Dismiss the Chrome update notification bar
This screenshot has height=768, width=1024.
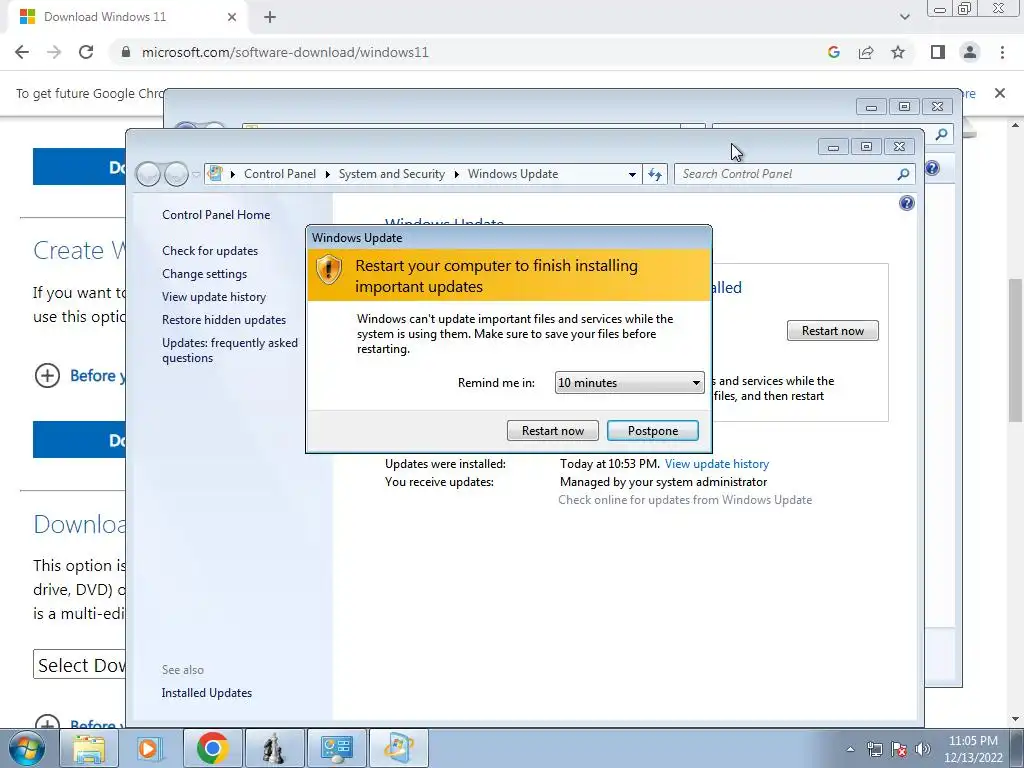999,93
